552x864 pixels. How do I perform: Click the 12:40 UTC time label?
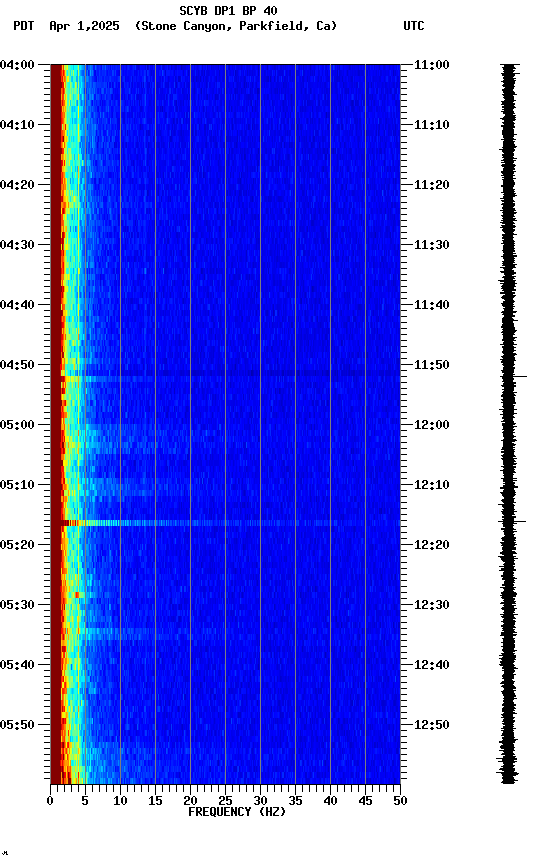coord(432,665)
